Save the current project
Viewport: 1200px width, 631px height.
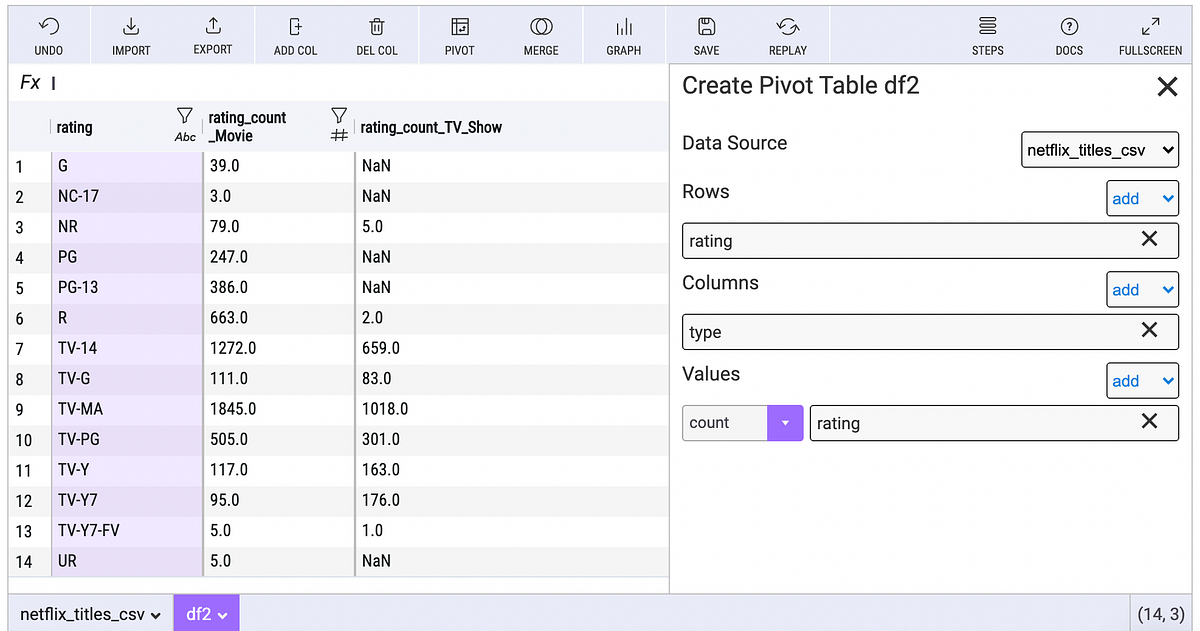[x=706, y=34]
